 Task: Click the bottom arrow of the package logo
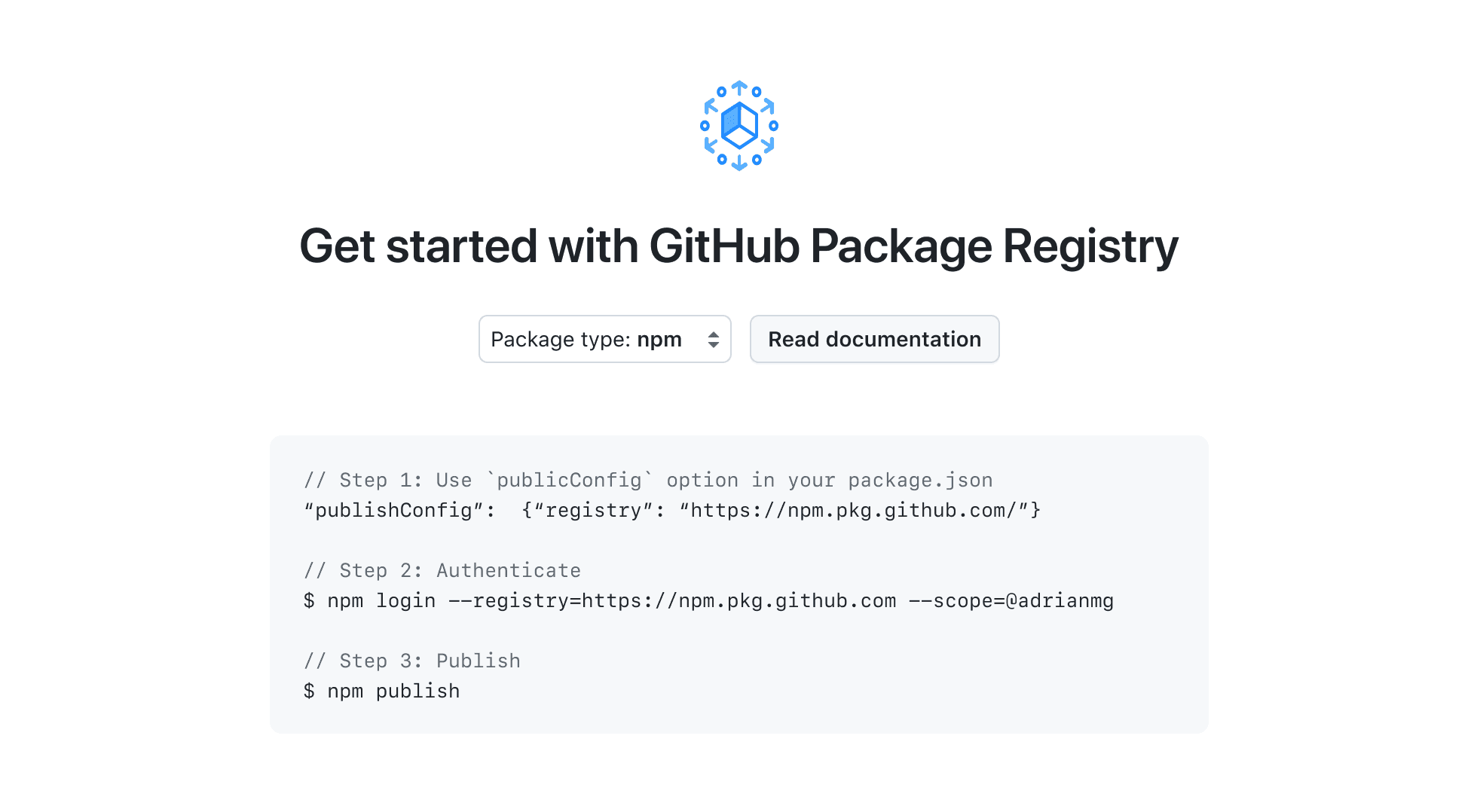739,163
